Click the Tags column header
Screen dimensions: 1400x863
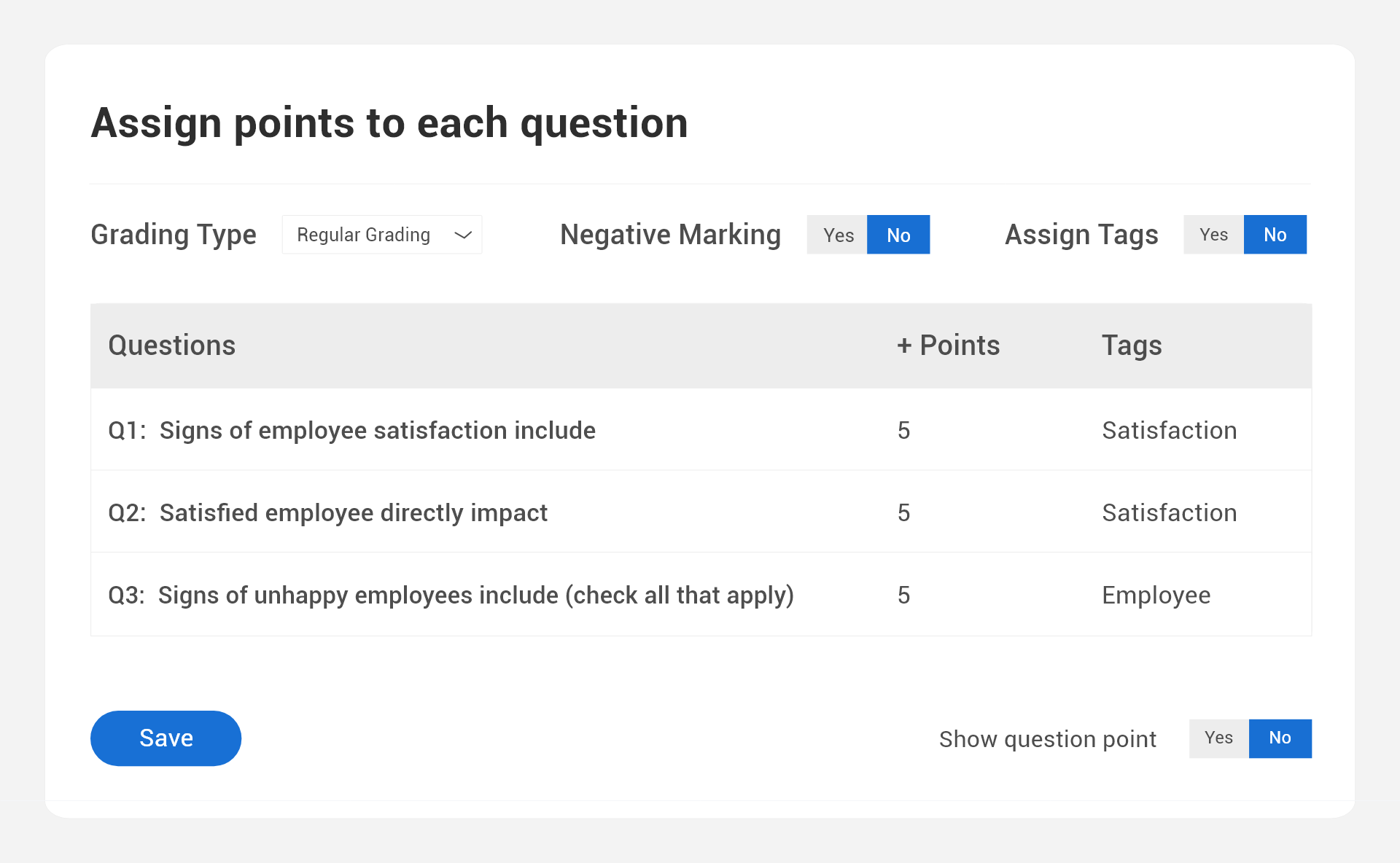click(x=1131, y=345)
